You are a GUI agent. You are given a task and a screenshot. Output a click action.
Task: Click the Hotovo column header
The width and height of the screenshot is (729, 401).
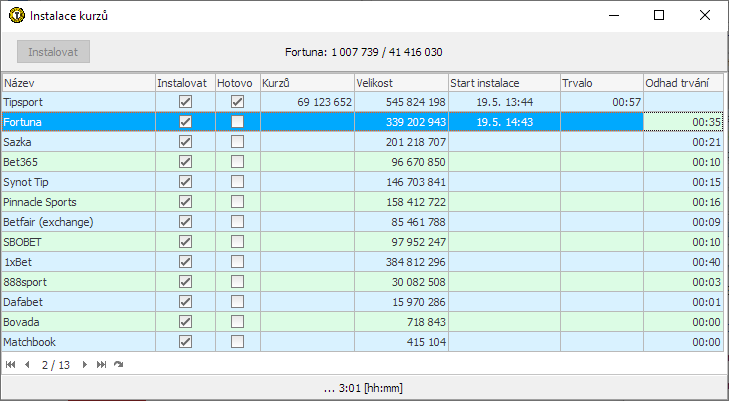click(238, 83)
